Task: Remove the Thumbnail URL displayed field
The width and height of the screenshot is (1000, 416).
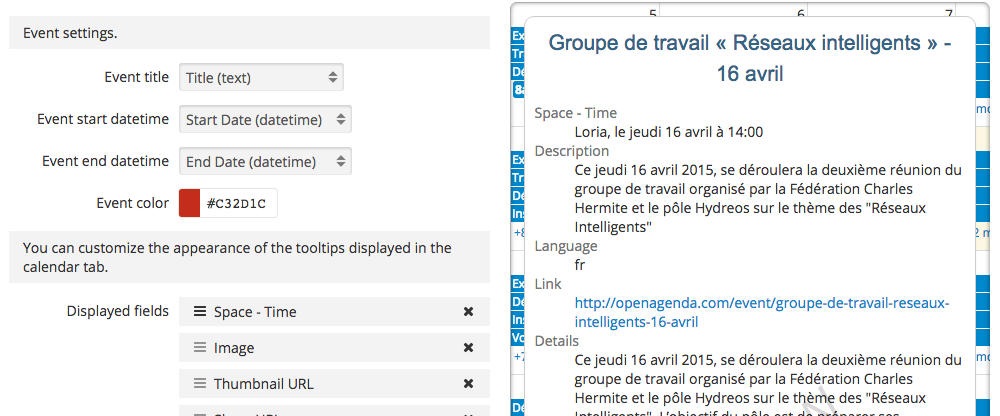Action: tap(468, 384)
